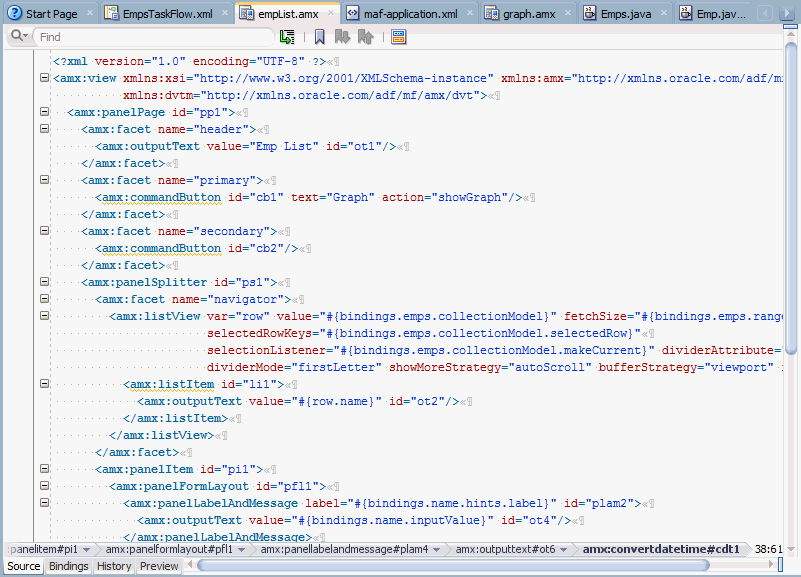Click the amx:commandButton cb1 tag
The width and height of the screenshot is (801, 577).
(x=159, y=197)
